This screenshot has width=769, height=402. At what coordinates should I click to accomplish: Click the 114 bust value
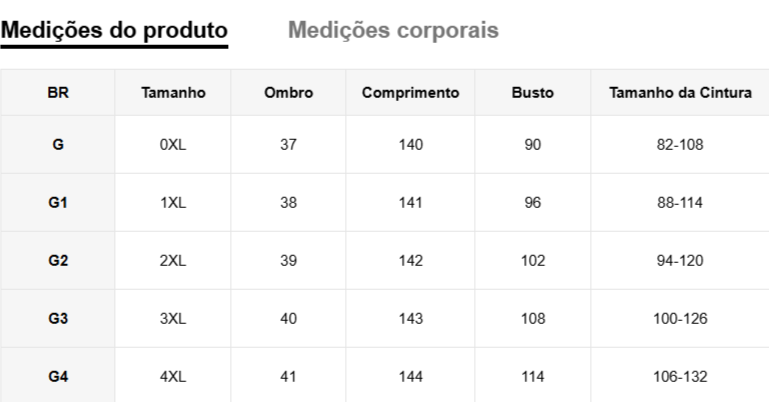coord(533,377)
